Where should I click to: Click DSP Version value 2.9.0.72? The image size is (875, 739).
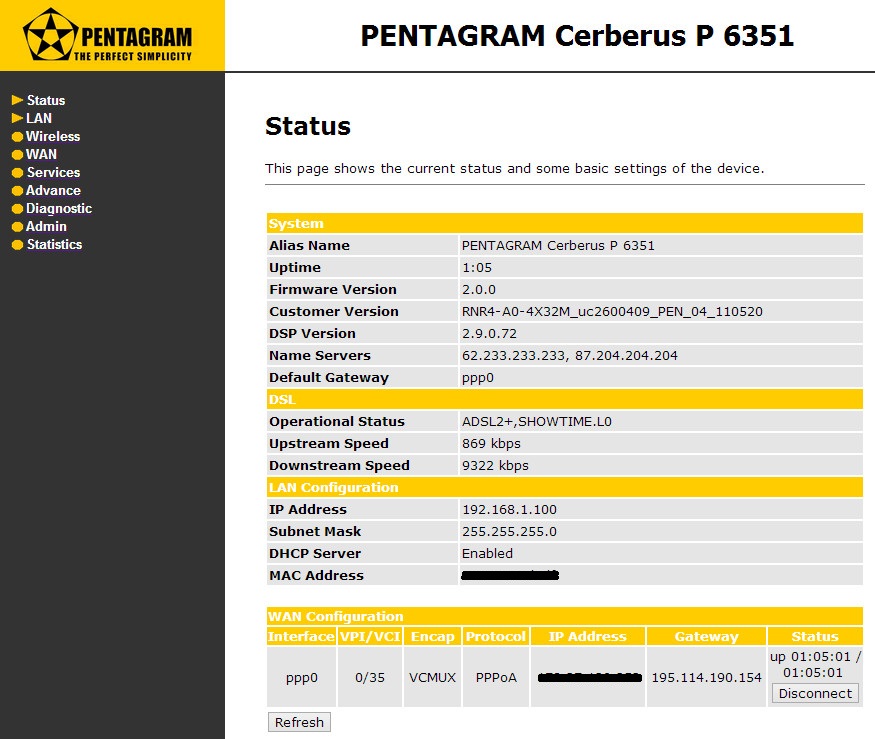pos(489,334)
